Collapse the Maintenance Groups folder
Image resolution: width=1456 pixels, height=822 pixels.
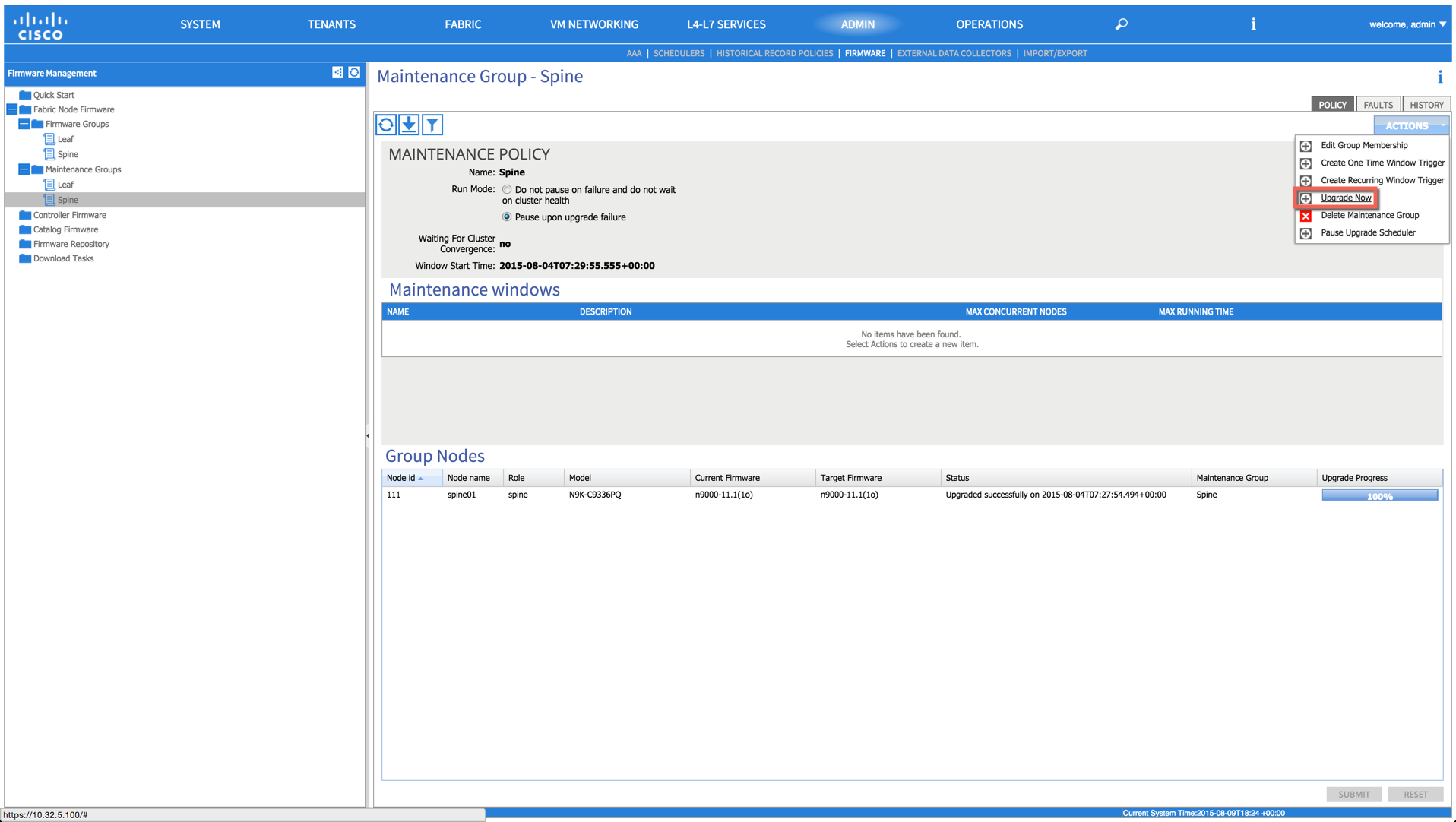(24, 169)
